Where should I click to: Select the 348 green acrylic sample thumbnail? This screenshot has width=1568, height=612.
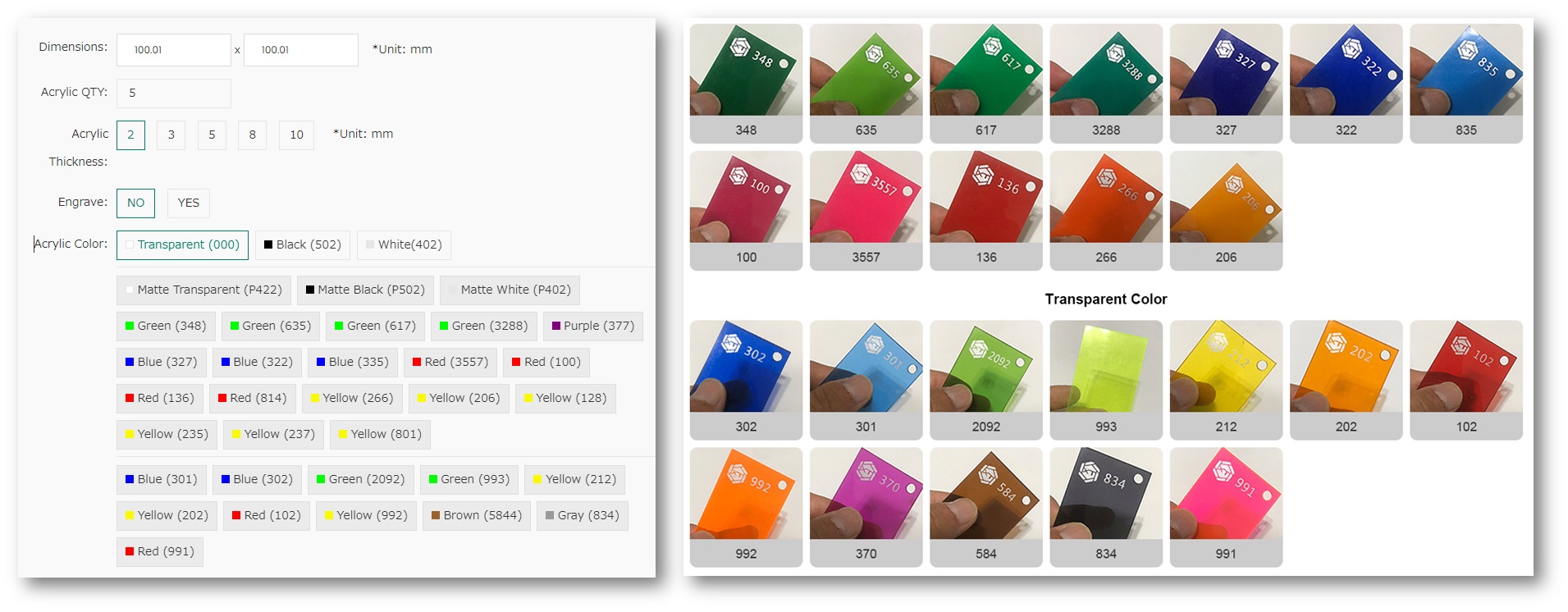tap(746, 84)
